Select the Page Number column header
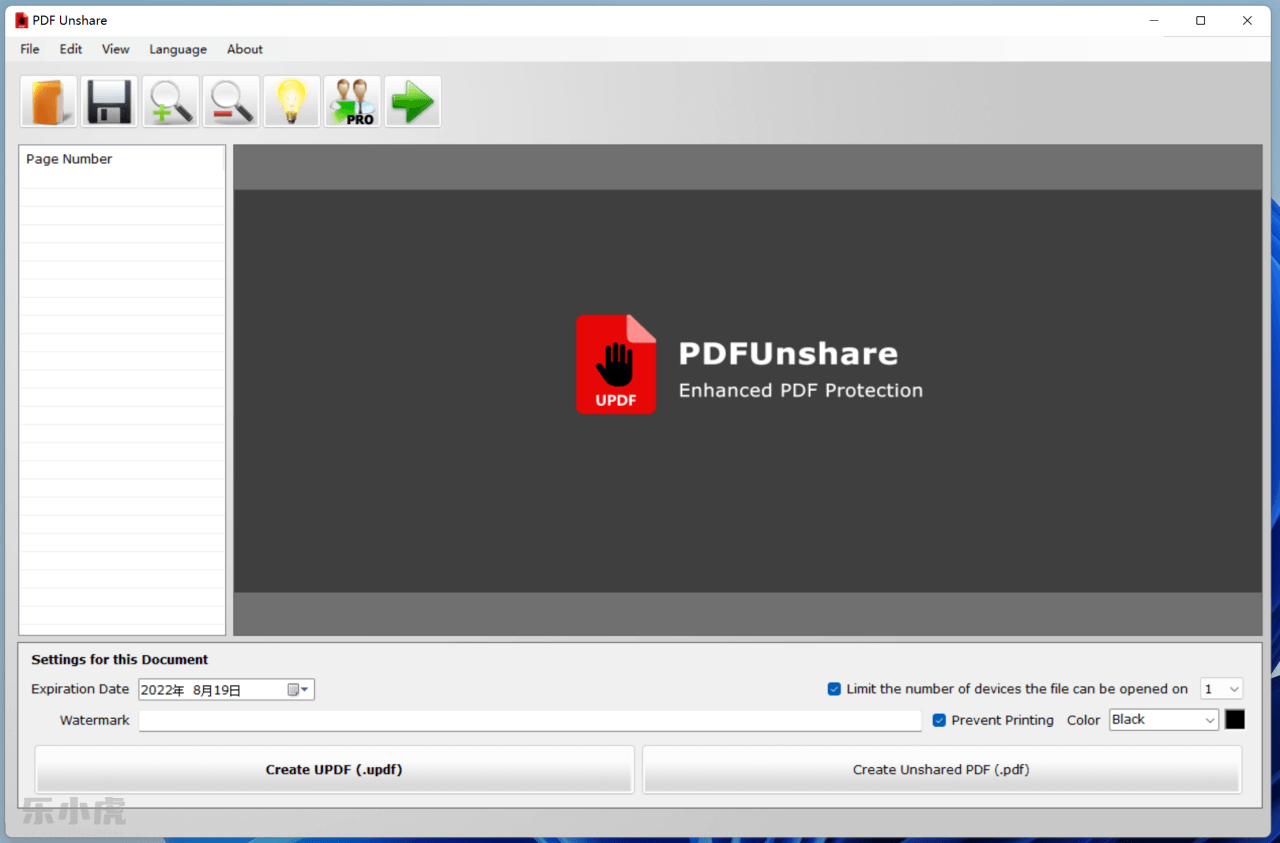Viewport: 1280px width, 843px height. coord(122,159)
